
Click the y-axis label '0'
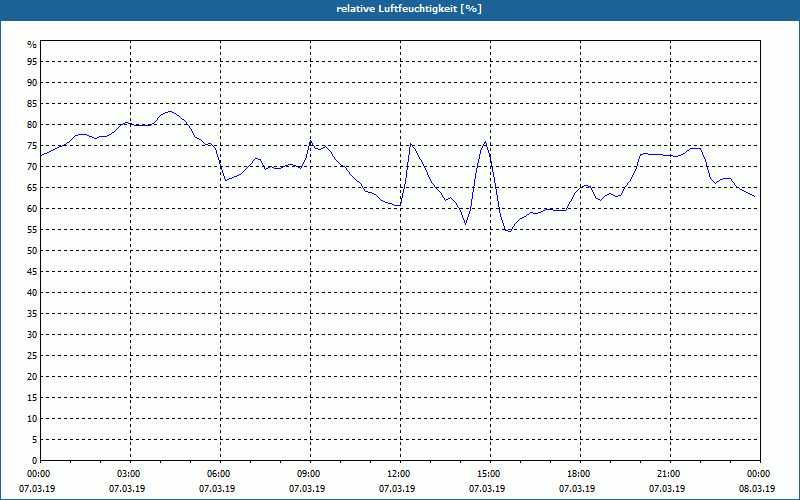[35, 461]
